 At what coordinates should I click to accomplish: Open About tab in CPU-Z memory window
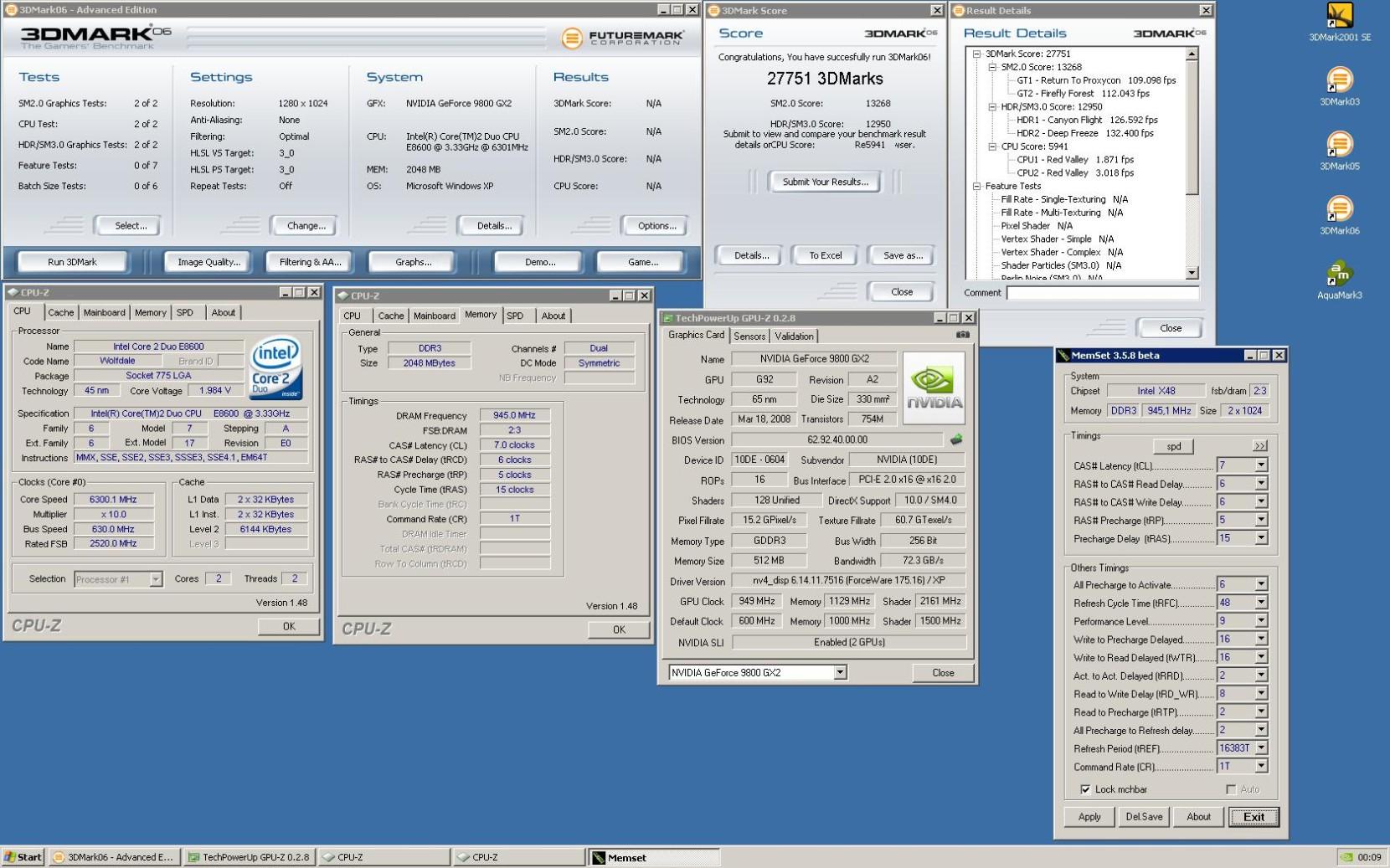pyautogui.click(x=553, y=316)
